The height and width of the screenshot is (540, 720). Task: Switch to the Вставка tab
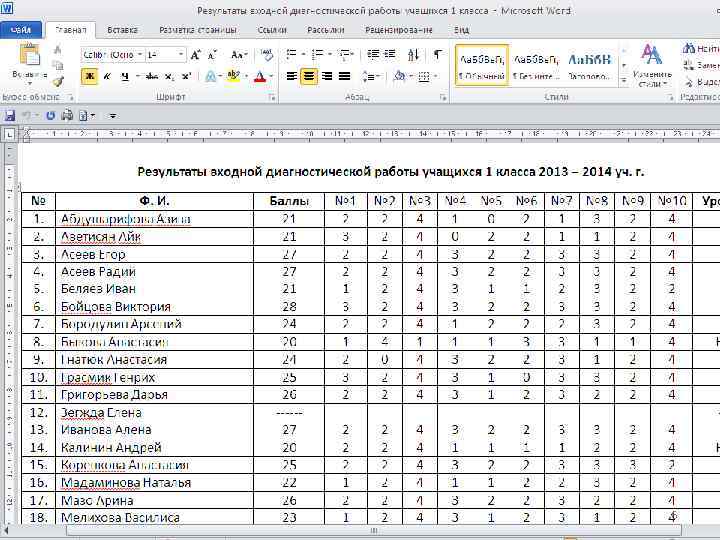pos(122,30)
